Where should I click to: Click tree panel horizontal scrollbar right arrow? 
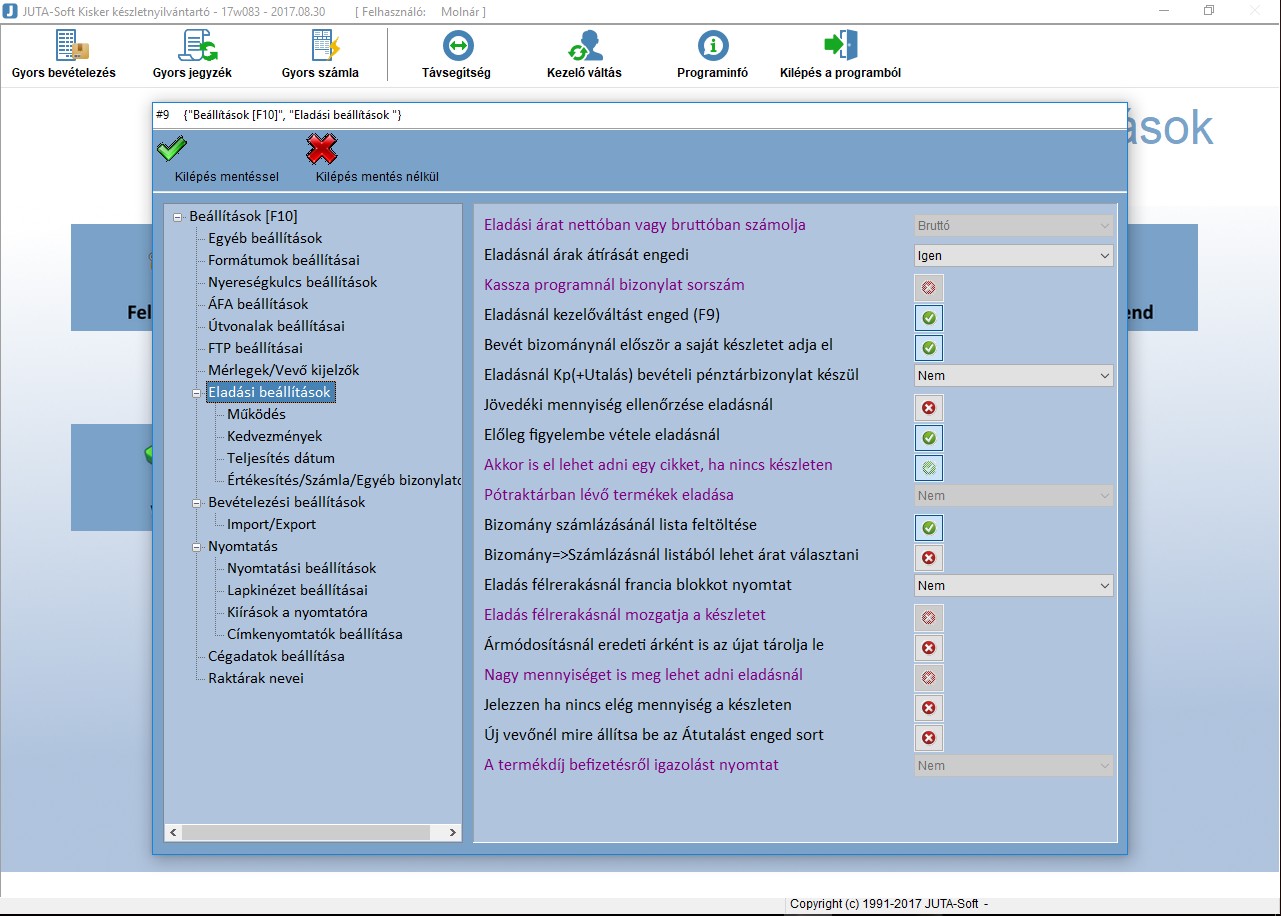[x=453, y=832]
